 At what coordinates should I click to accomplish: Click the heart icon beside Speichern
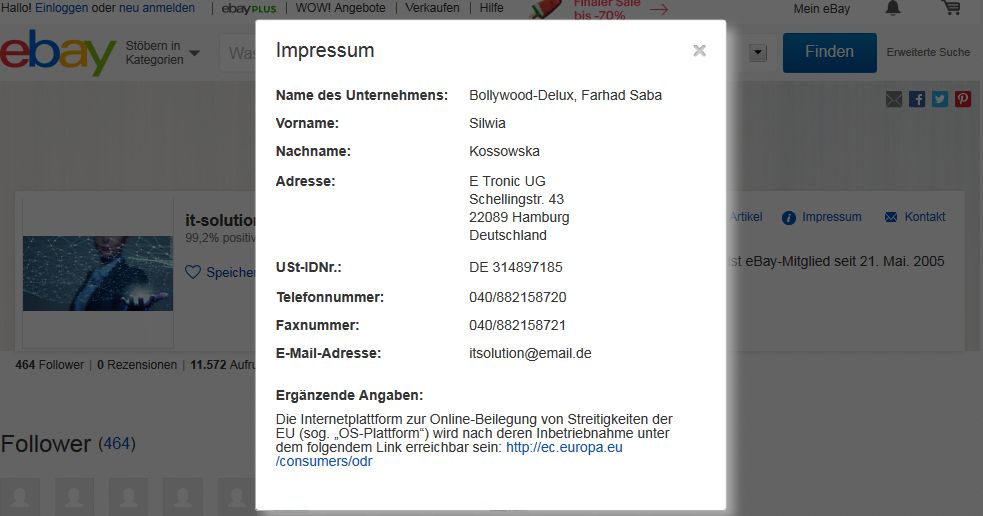[x=193, y=272]
